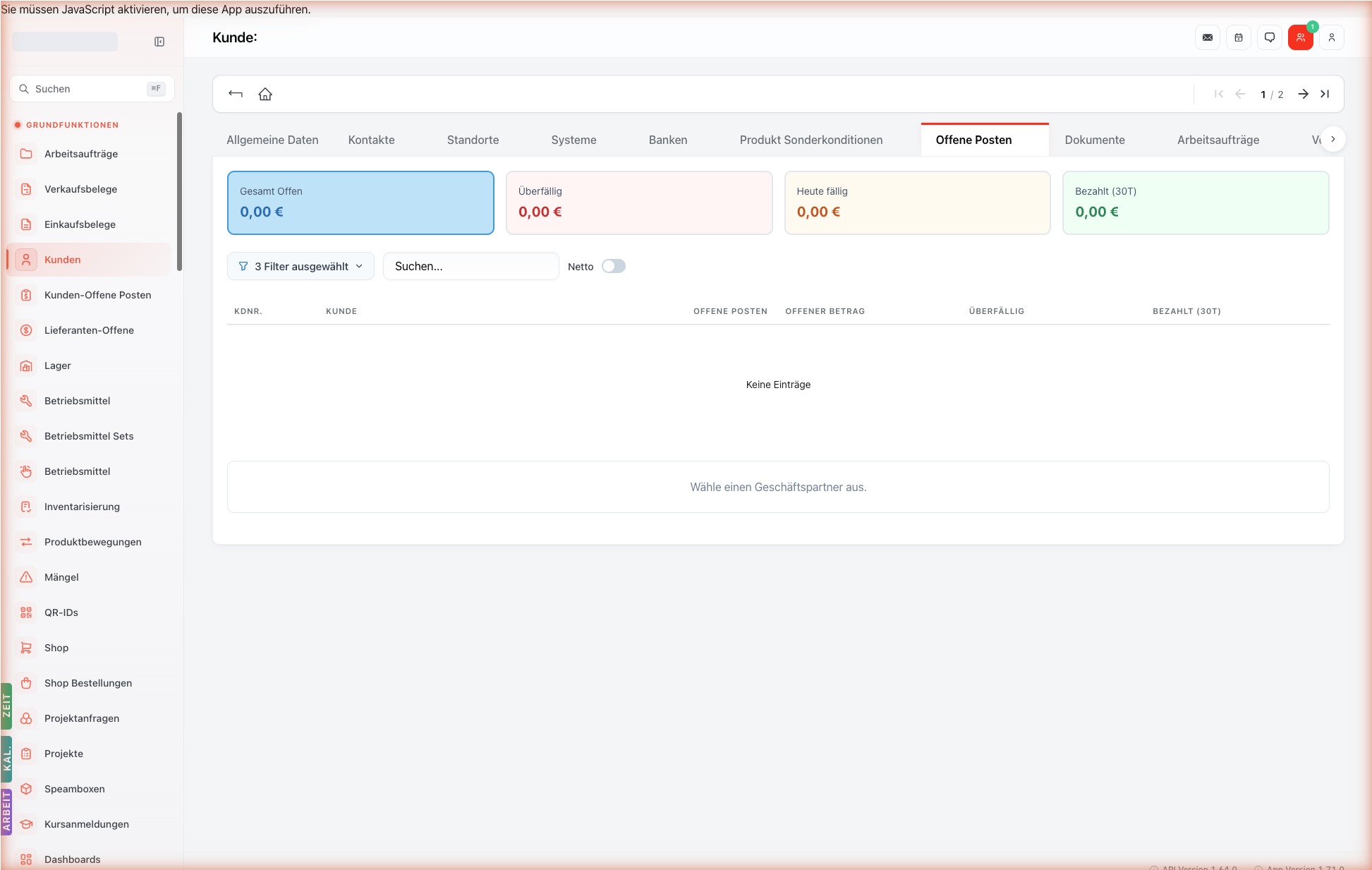The width and height of the screenshot is (1372, 870).
Task: Click the Einkaufsbelege document icon
Action: pyautogui.click(x=26, y=224)
